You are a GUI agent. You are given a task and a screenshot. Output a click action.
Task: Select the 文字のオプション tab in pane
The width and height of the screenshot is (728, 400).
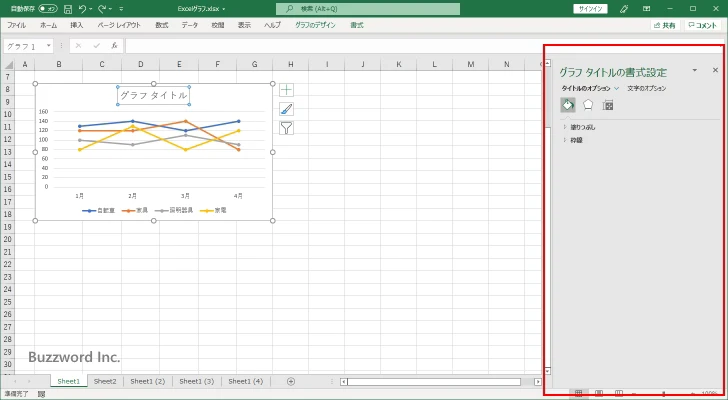[x=647, y=88]
